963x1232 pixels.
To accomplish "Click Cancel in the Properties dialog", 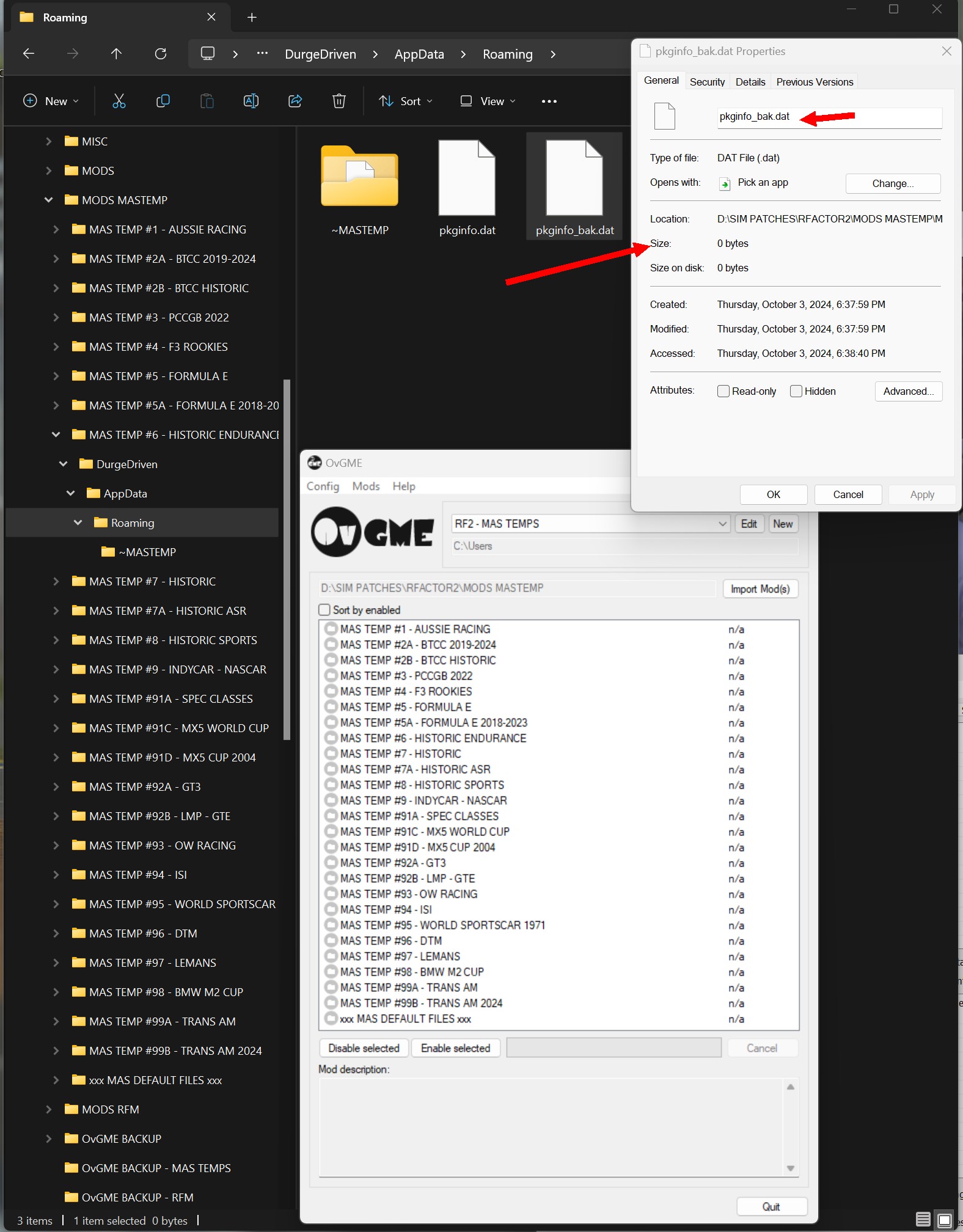I will tap(848, 494).
